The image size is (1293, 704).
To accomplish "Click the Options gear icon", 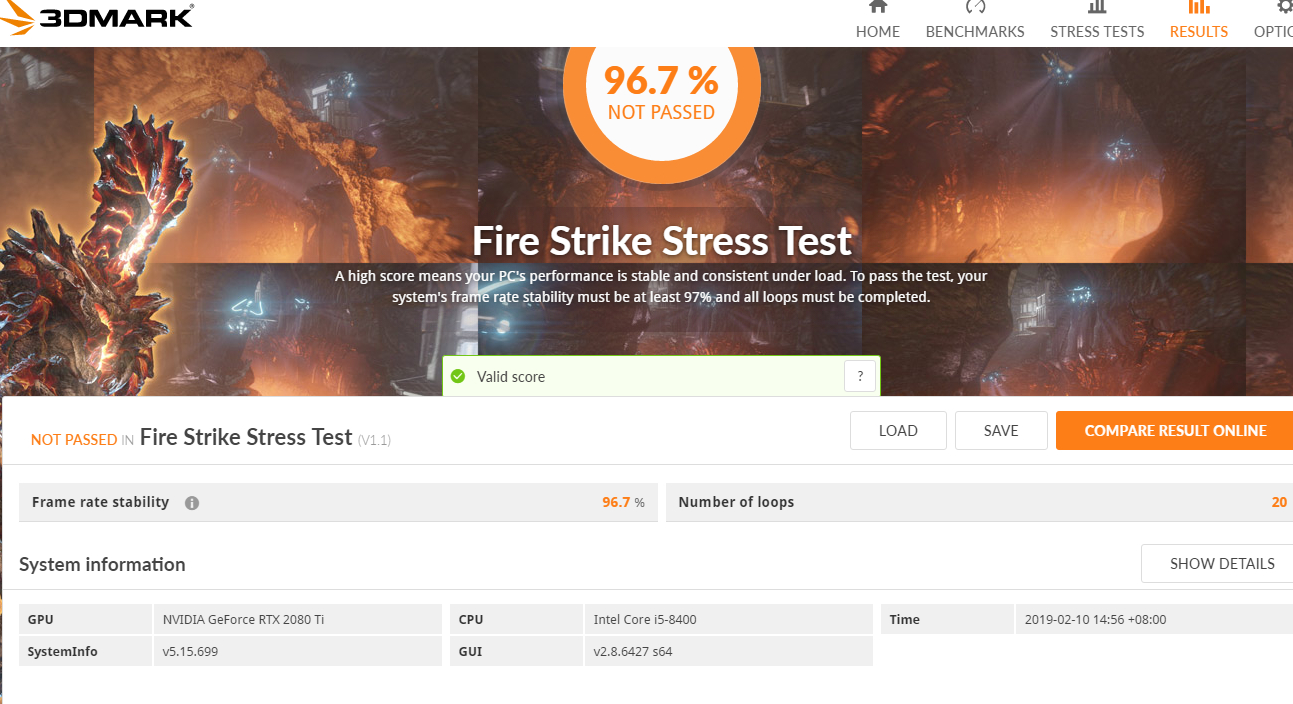I will pos(1284,6).
